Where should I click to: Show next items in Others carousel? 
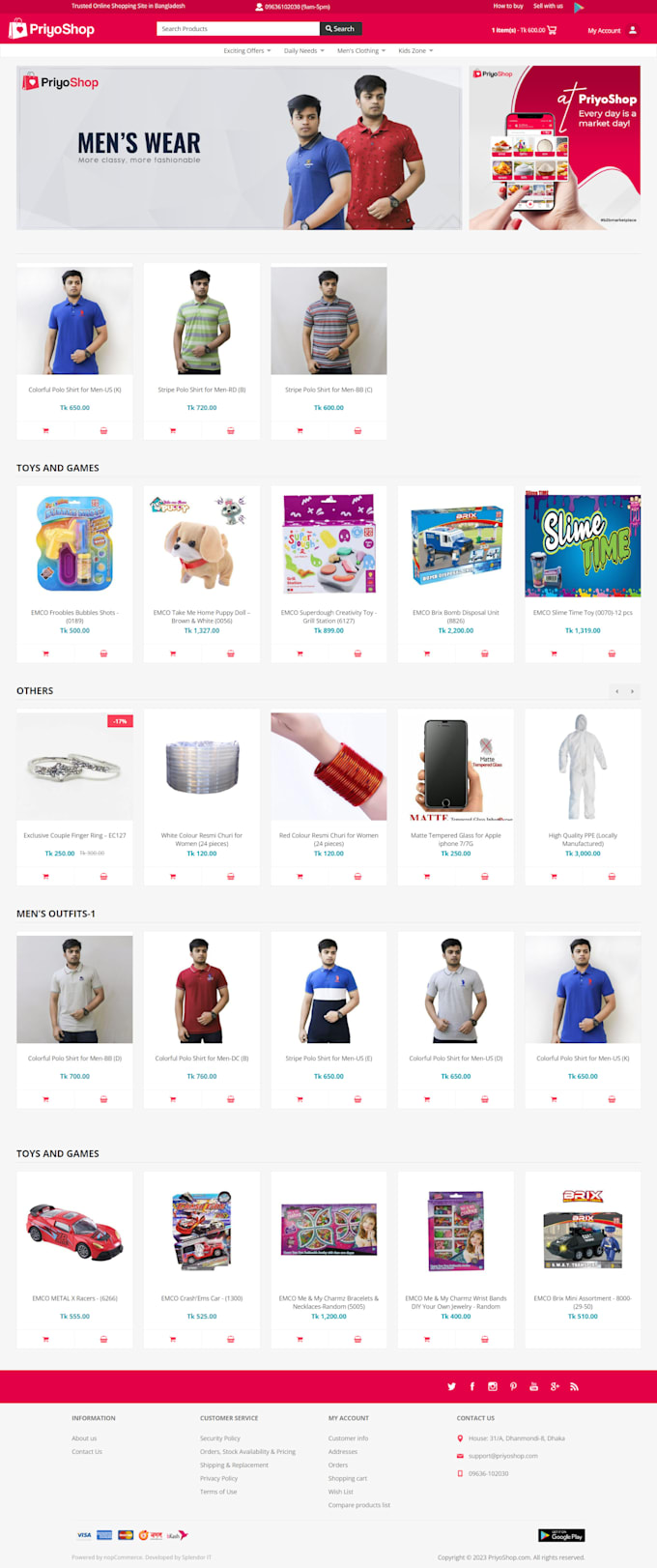[633, 691]
